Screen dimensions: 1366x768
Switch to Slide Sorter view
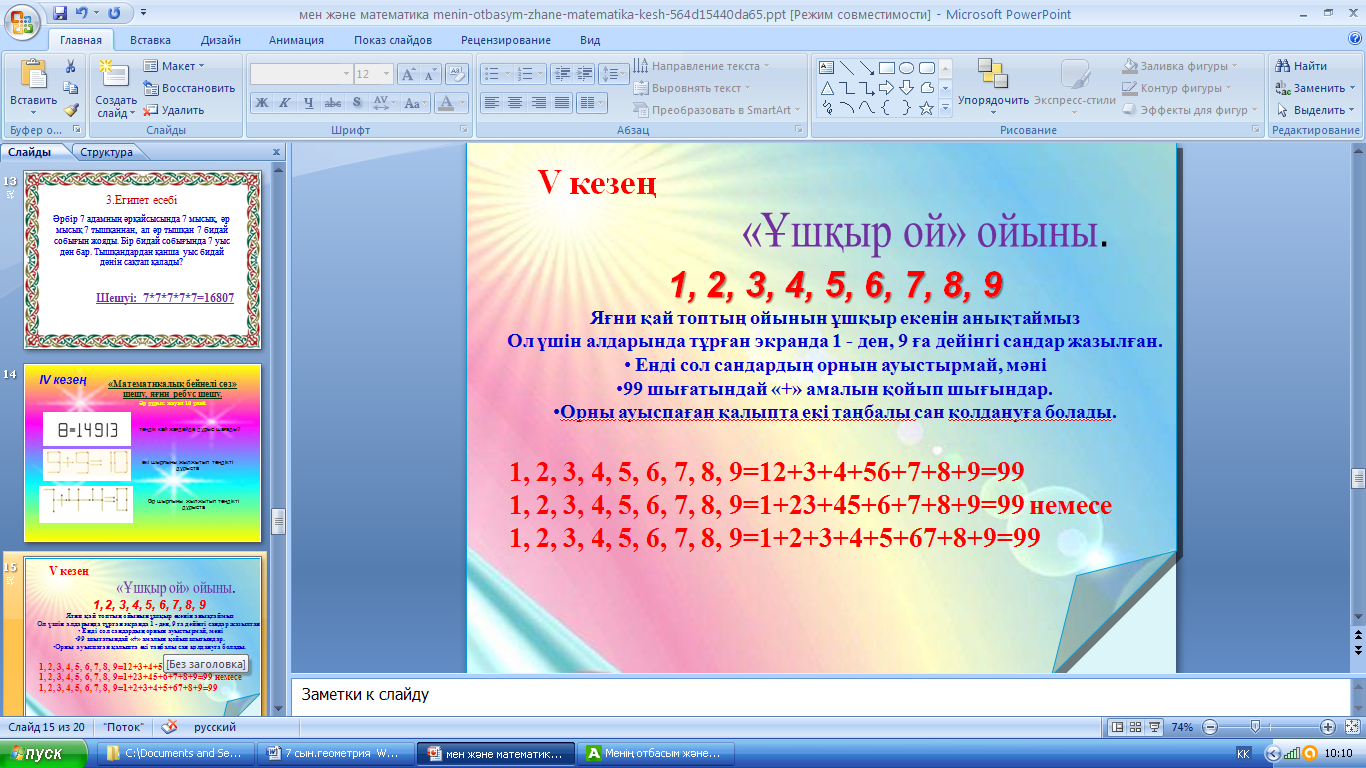[1137, 727]
